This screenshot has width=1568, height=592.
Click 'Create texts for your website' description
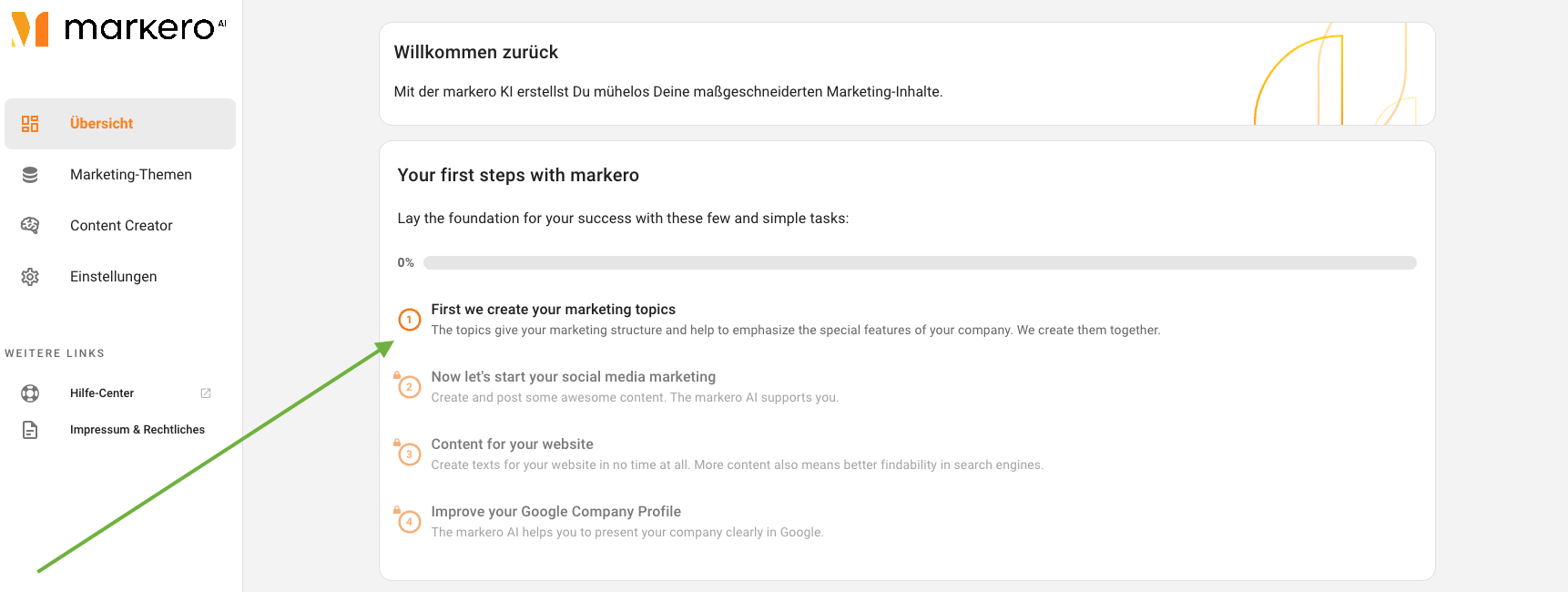pos(738,464)
